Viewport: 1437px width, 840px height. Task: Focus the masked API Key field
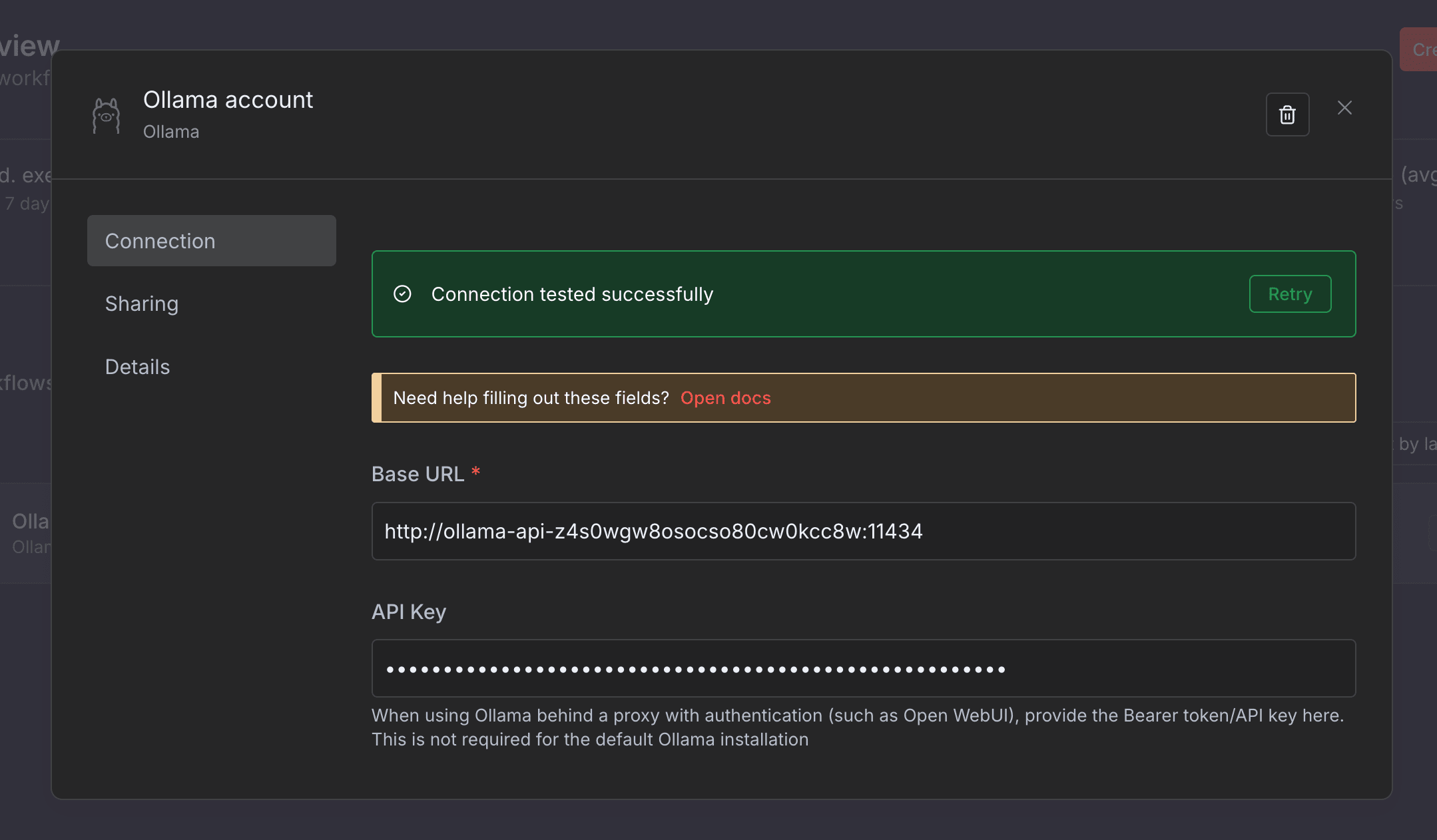click(x=863, y=668)
